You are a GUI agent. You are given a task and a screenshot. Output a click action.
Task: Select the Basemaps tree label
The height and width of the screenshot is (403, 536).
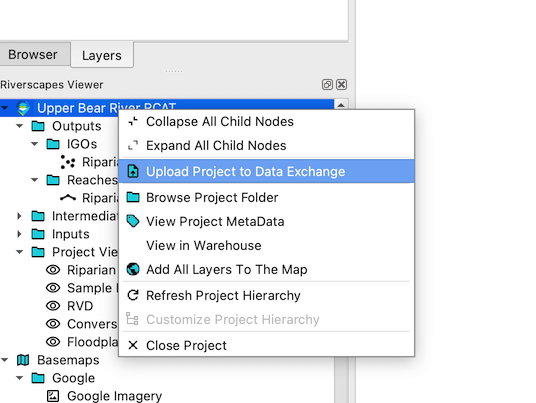click(x=68, y=360)
